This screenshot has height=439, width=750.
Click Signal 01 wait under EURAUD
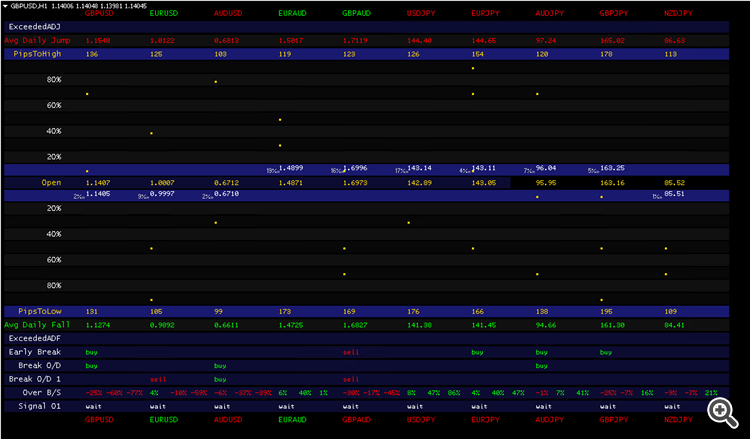286,406
